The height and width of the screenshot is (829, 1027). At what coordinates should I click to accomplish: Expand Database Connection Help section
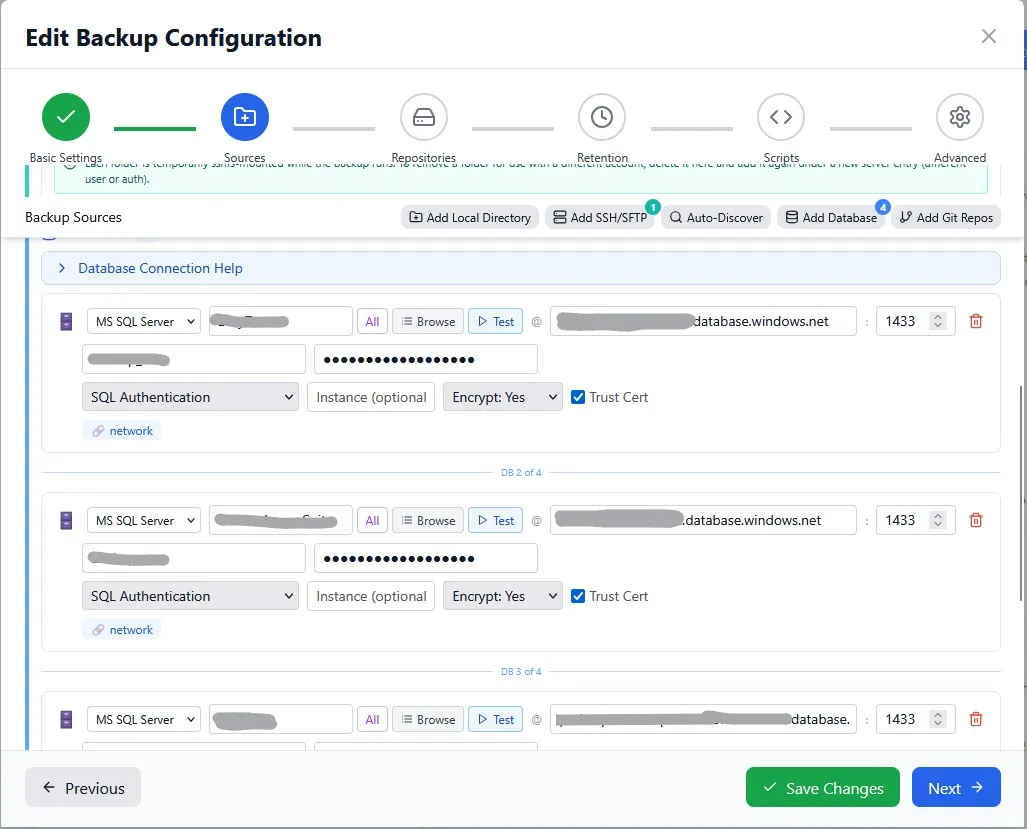(521, 268)
